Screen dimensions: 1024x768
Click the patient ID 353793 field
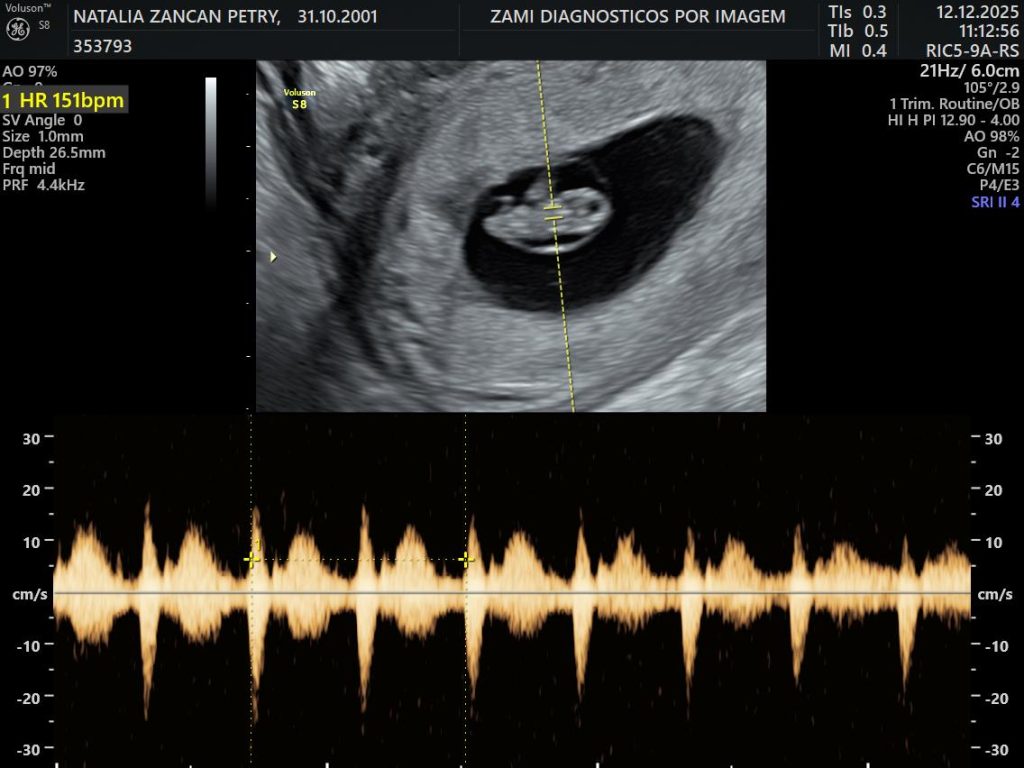tap(103, 46)
